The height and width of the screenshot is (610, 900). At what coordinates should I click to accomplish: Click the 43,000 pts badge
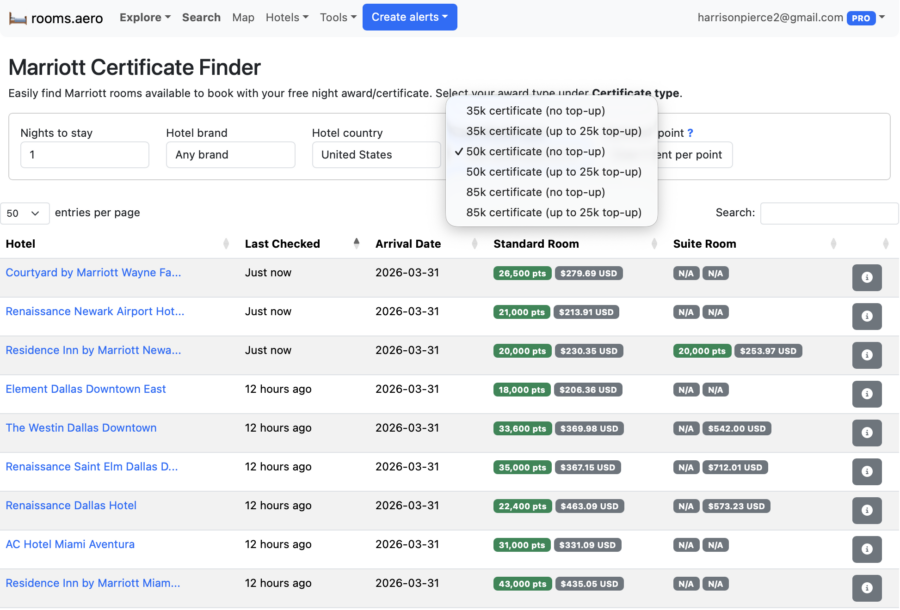coord(522,584)
